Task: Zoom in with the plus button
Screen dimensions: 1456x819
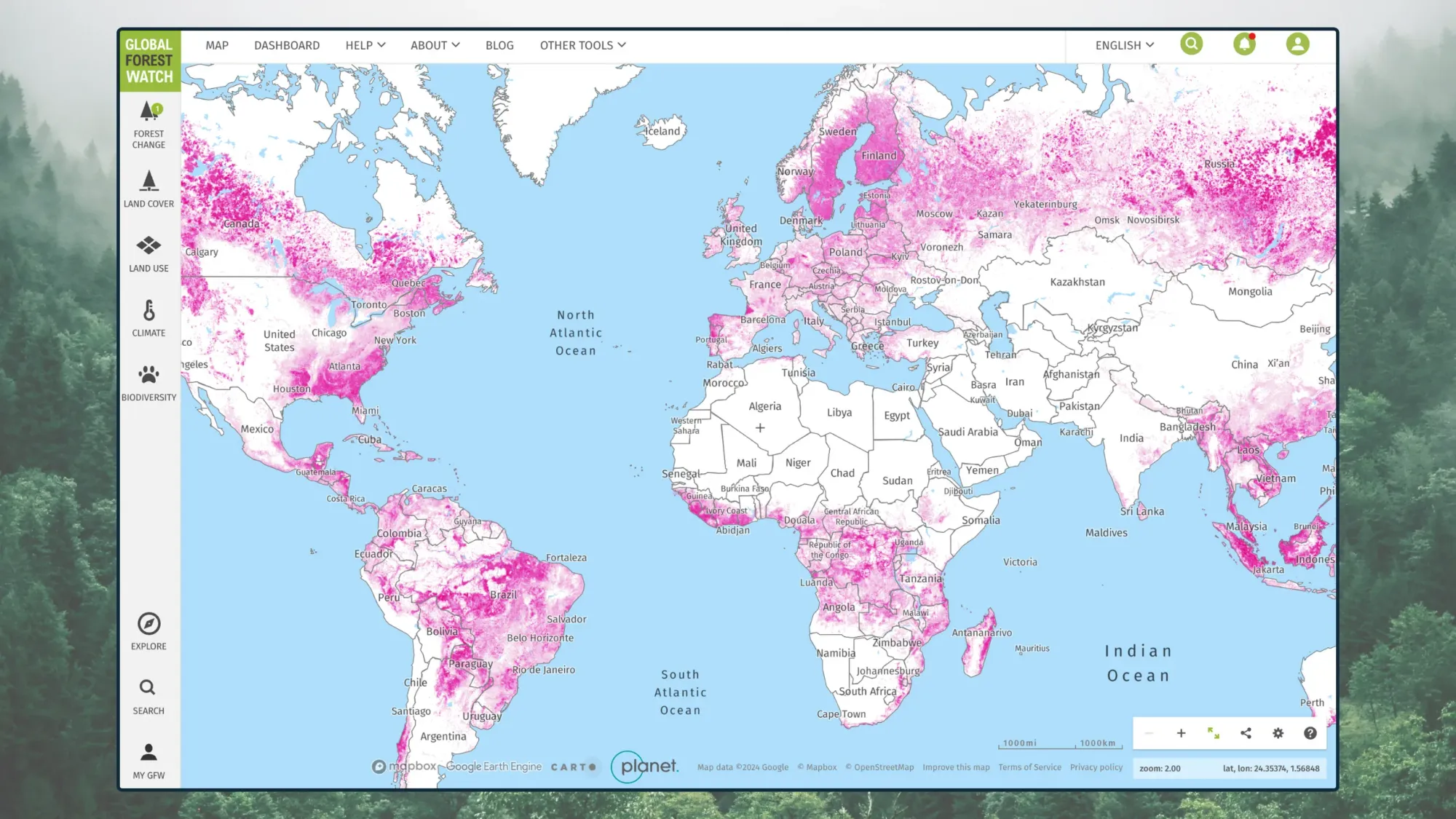Action: click(1181, 733)
